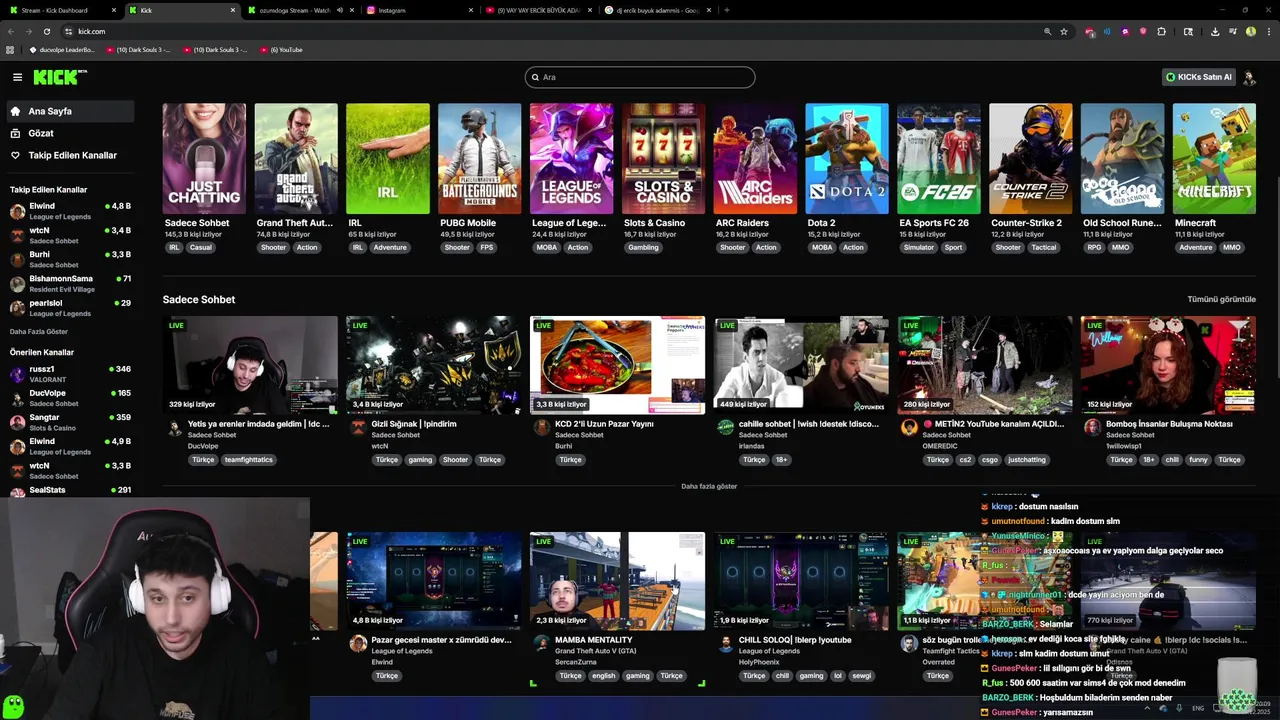Open BishamonnSama avatar in followed channels
Viewport: 1280px width, 720px height.
(x=17, y=283)
